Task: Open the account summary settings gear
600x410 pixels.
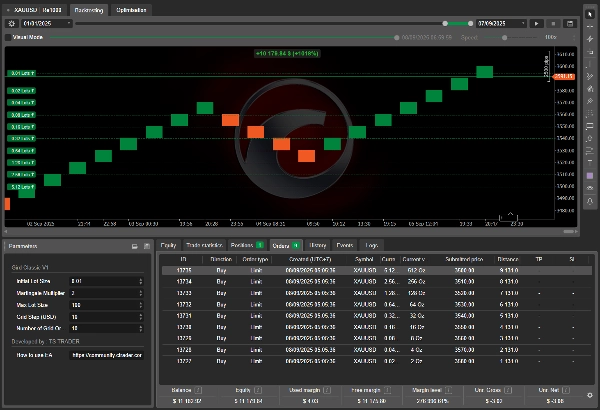Action: pos(590,395)
